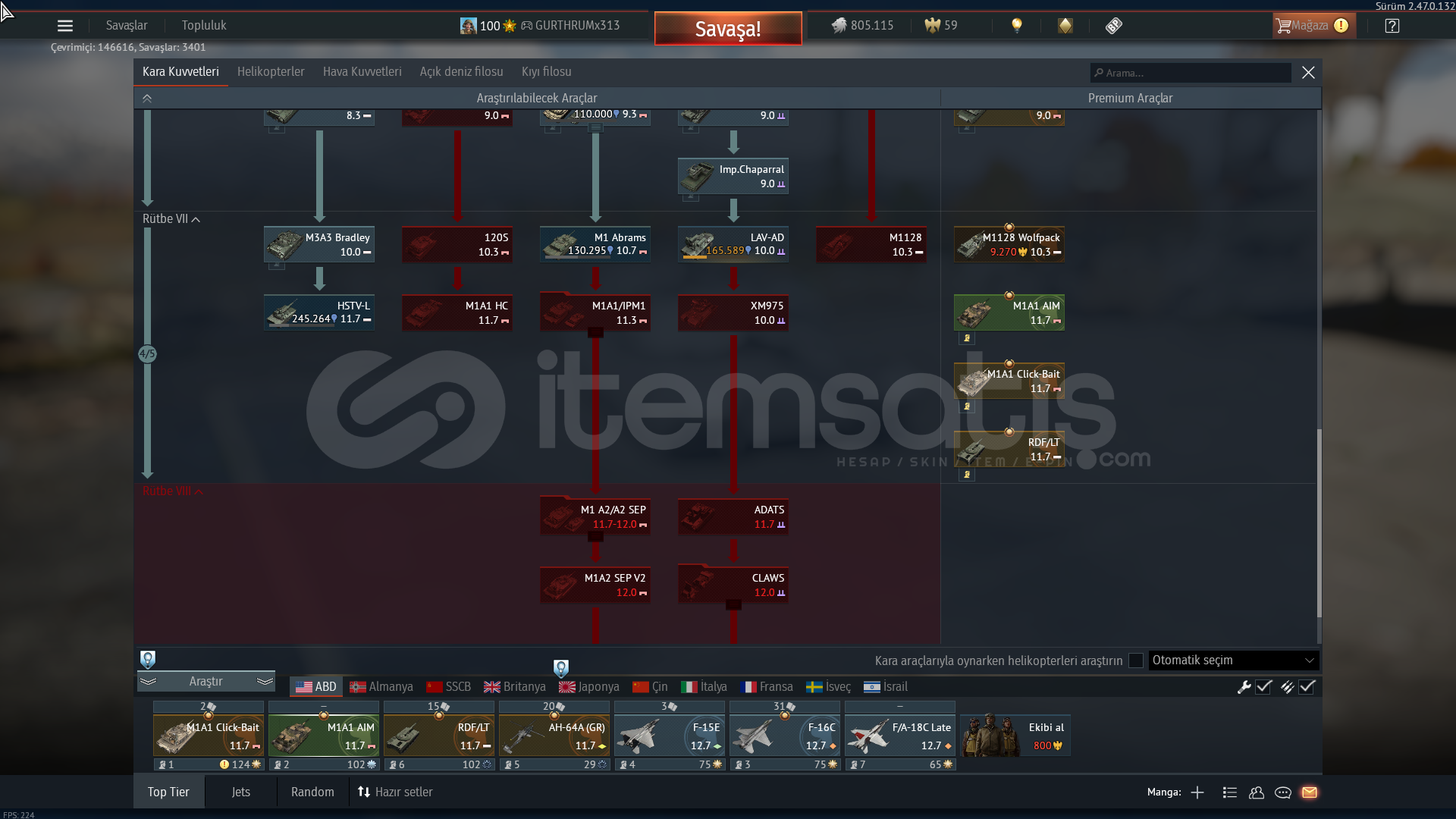Image resolution: width=1456 pixels, height=819 pixels.
Task: Add a squad member with Manga plus
Action: 1197,792
